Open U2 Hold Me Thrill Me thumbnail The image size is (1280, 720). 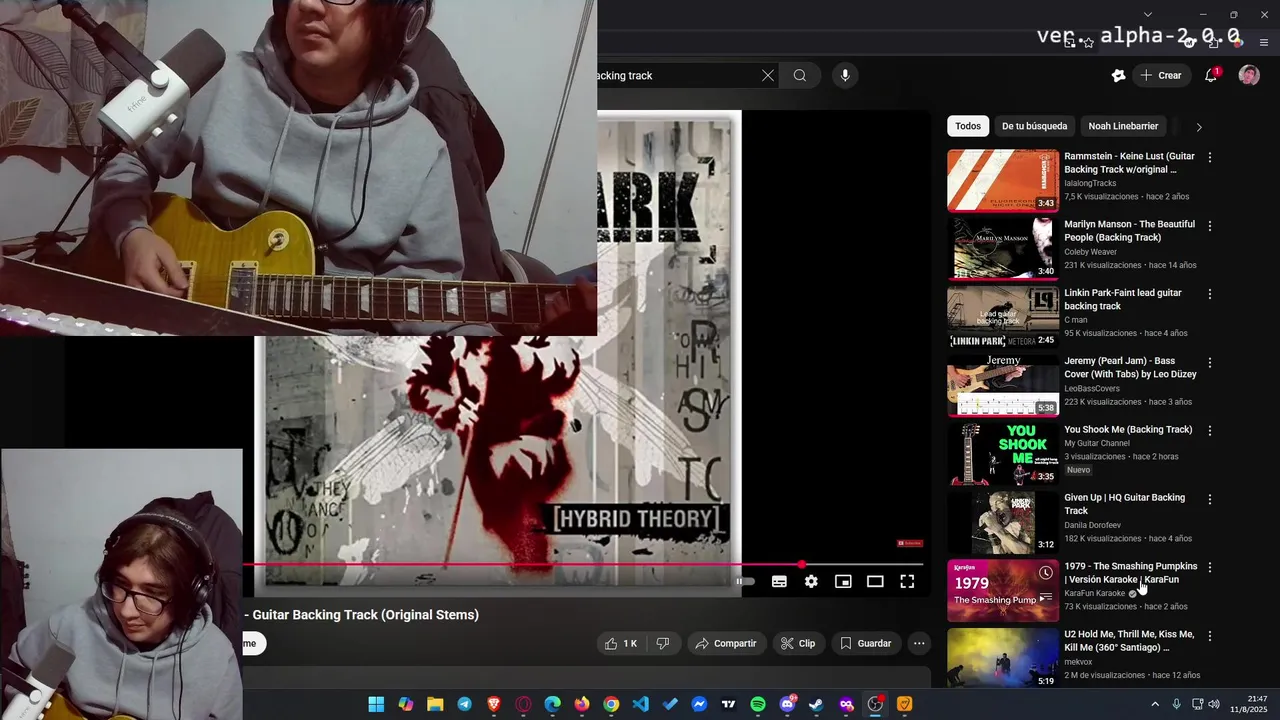[1003, 658]
